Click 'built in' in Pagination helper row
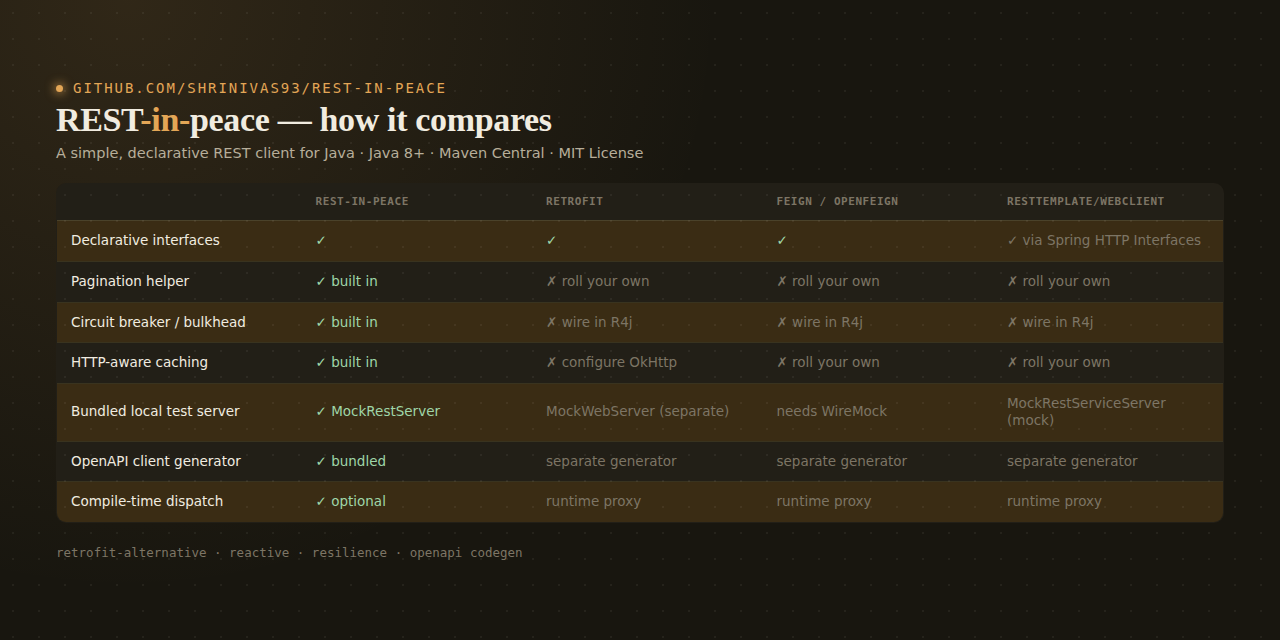 [347, 281]
